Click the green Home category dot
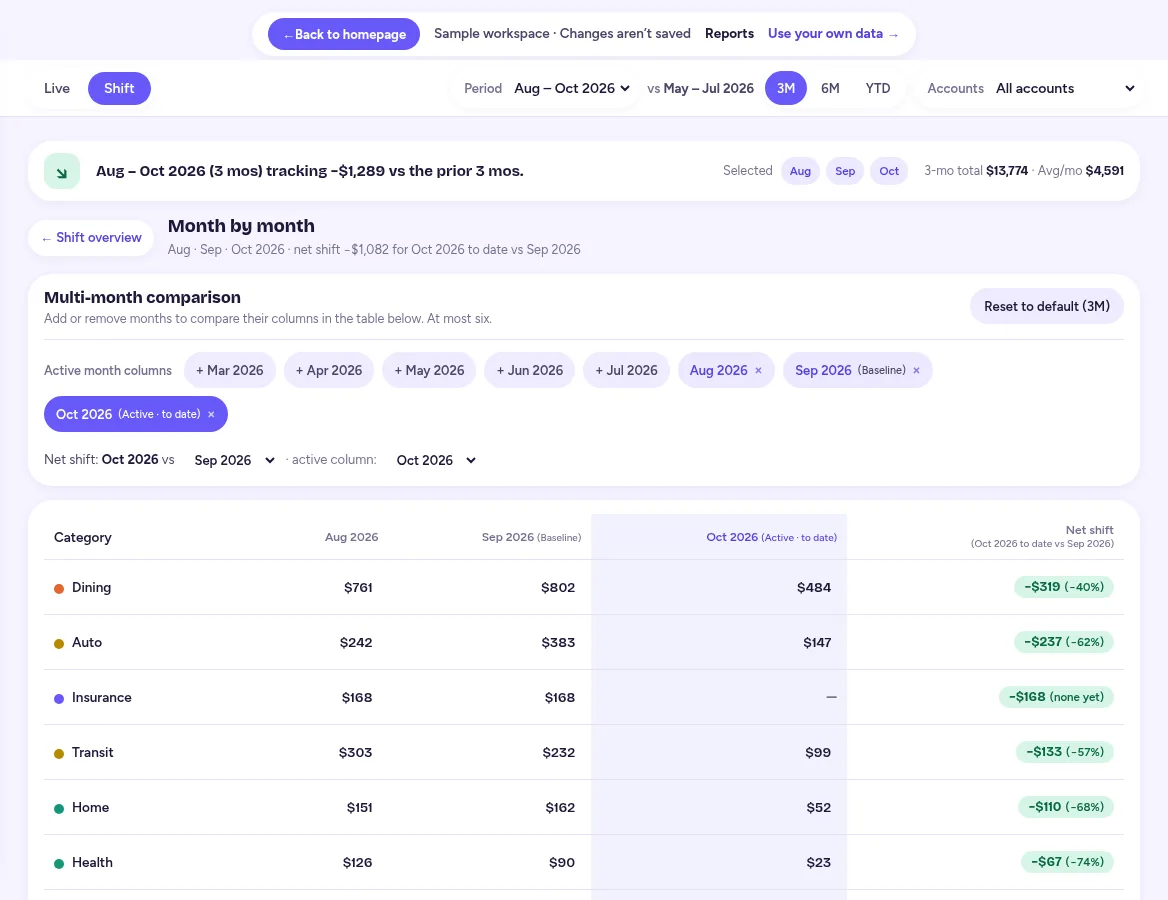 [x=59, y=808]
